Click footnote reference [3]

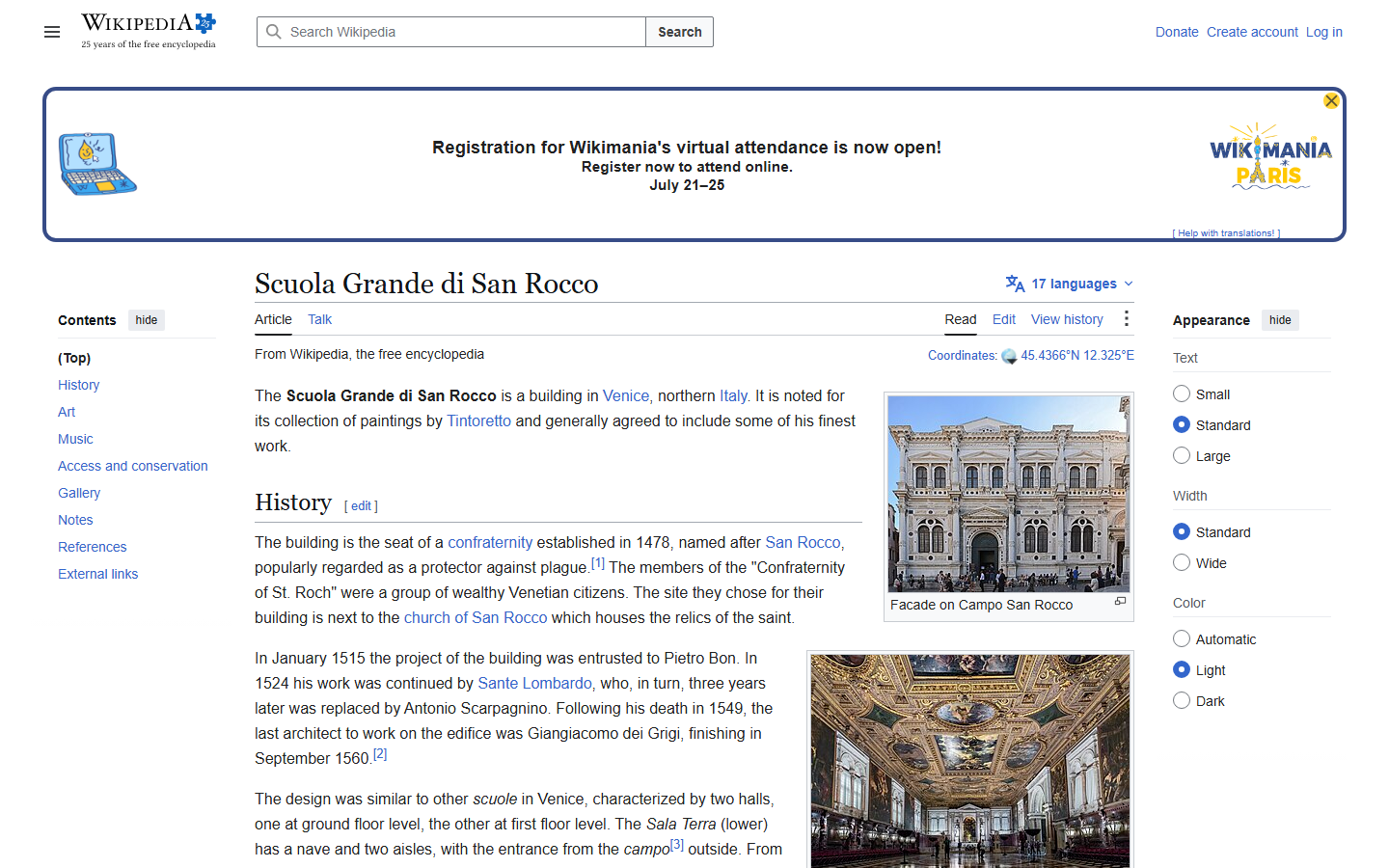(677, 845)
